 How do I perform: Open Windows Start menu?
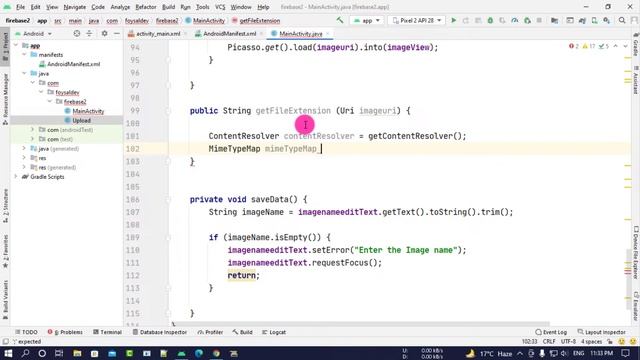(x=8, y=353)
